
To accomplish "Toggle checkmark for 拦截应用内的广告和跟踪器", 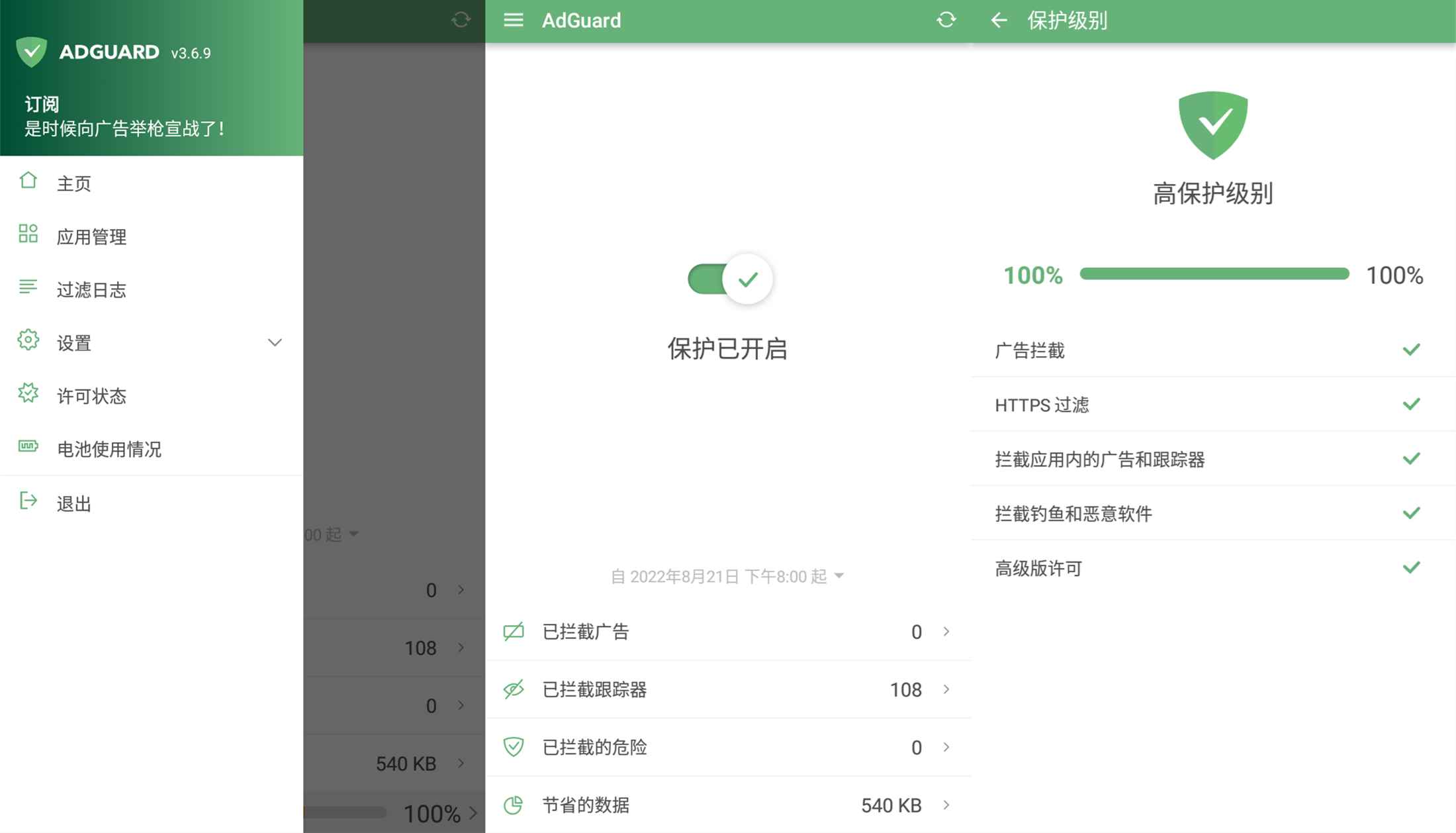I will point(1412,458).
